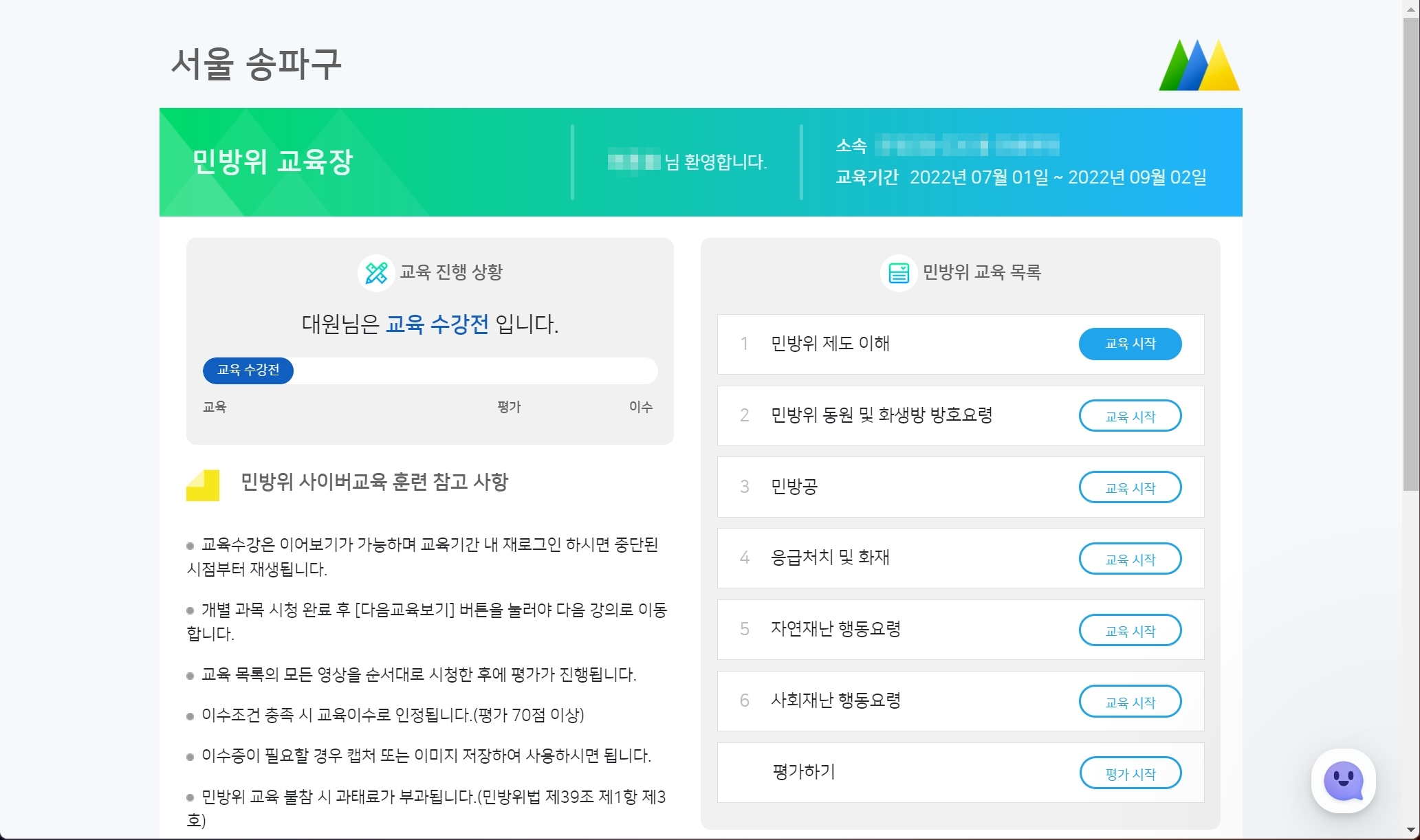Select the 민방위 제도 이해 row title
1420x840 pixels.
pyautogui.click(x=830, y=344)
